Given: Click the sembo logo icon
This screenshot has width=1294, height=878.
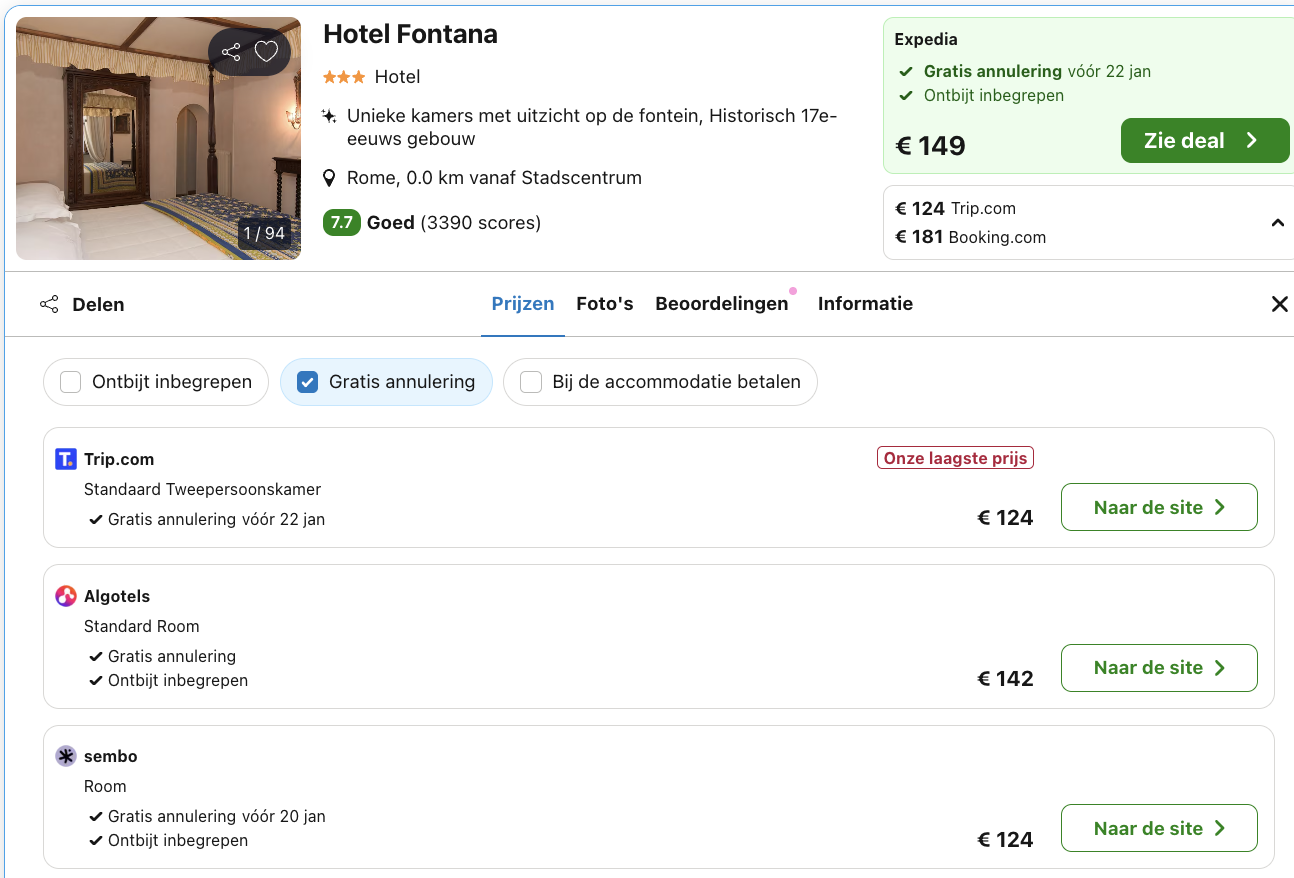Looking at the screenshot, I should click(x=65, y=756).
